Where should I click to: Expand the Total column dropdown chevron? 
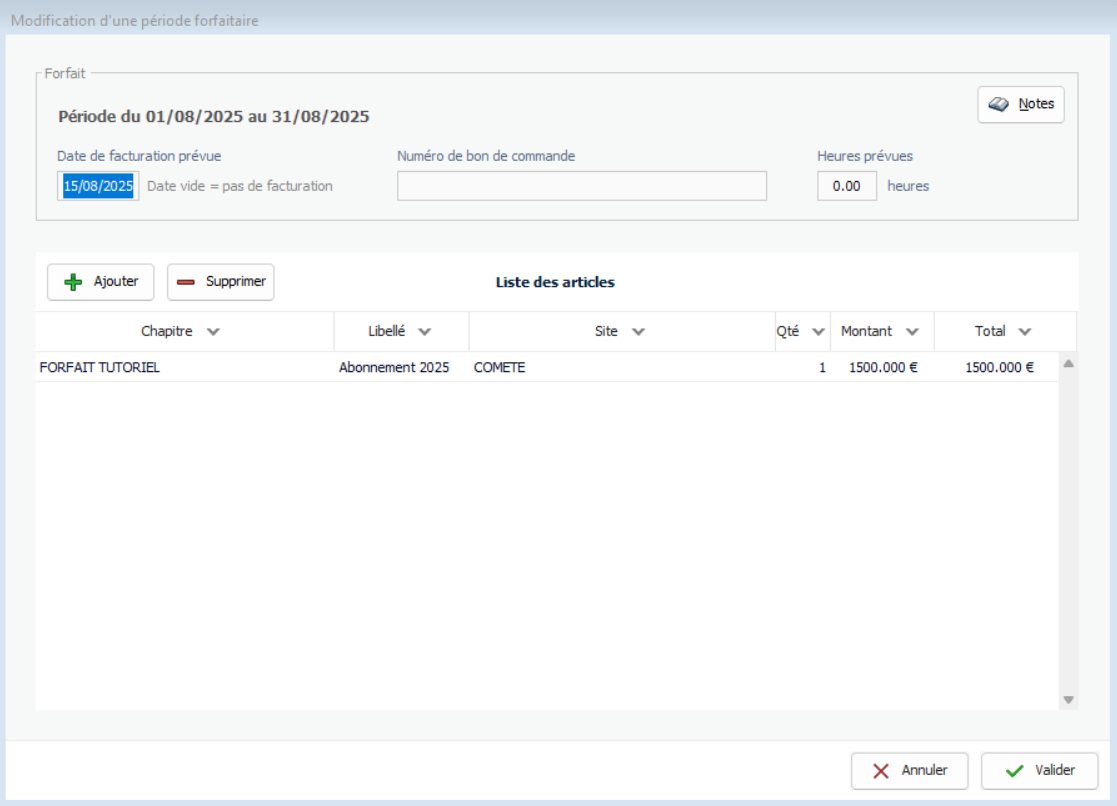tap(1025, 332)
